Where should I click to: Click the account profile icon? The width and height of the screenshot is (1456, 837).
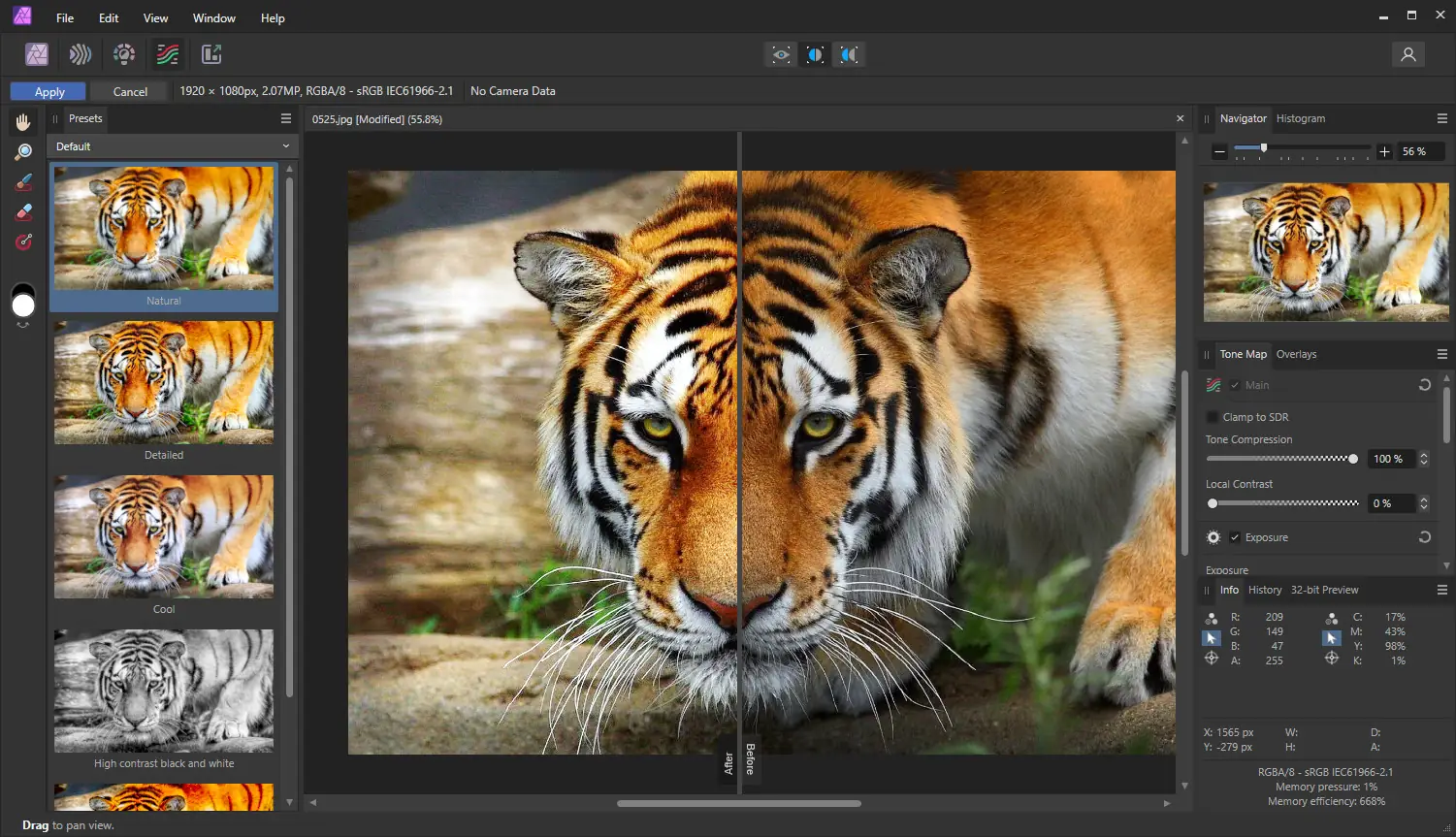(1407, 54)
